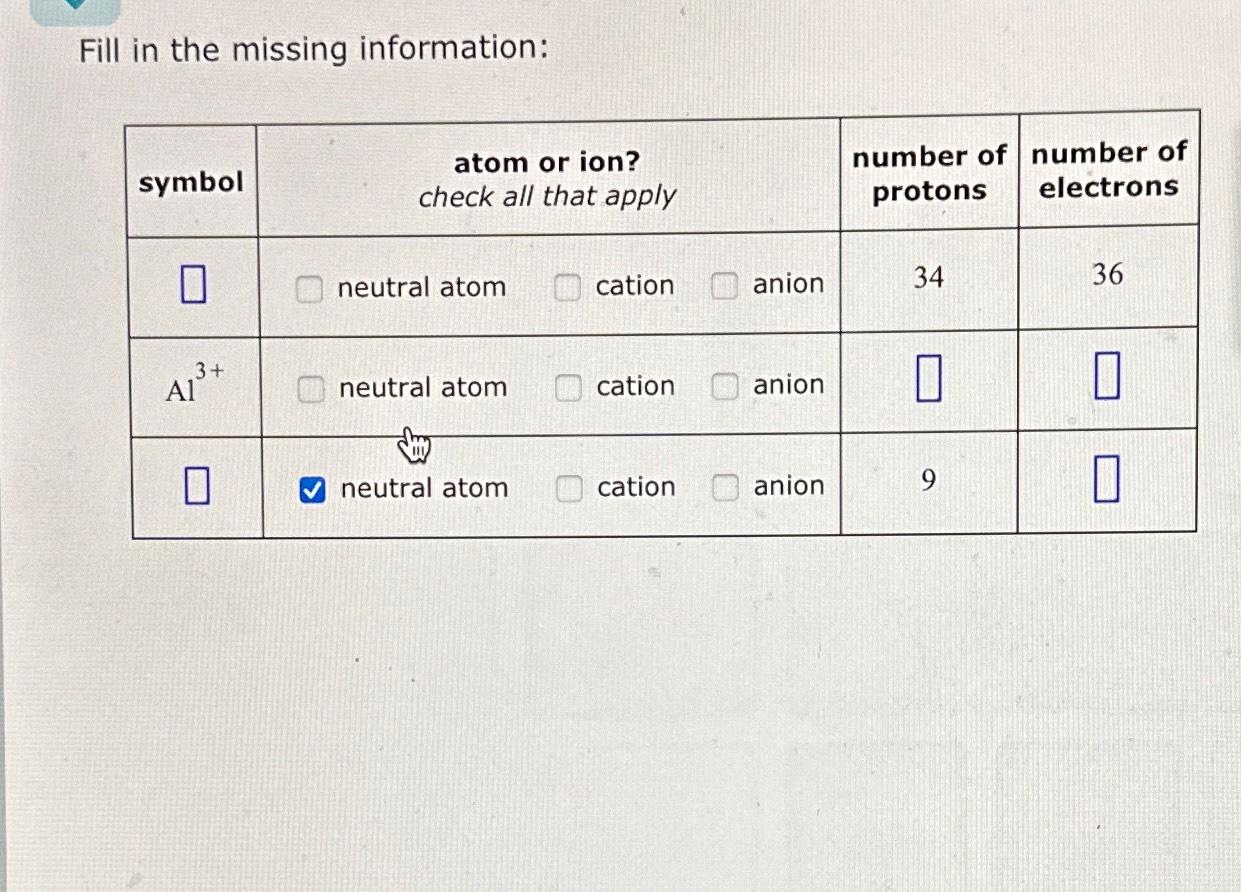Viewport: 1241px width, 892px height.
Task: Check cation in the first row
Action: (567, 286)
